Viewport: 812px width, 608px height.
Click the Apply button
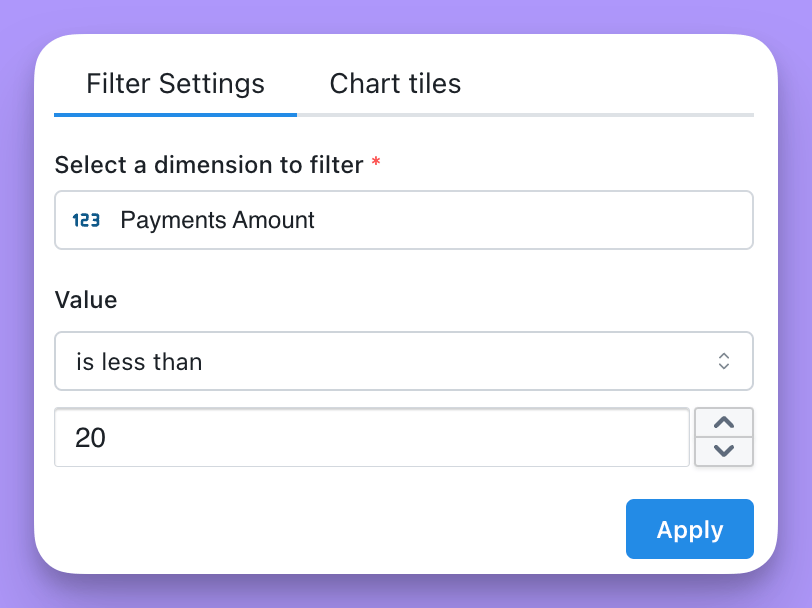point(690,529)
